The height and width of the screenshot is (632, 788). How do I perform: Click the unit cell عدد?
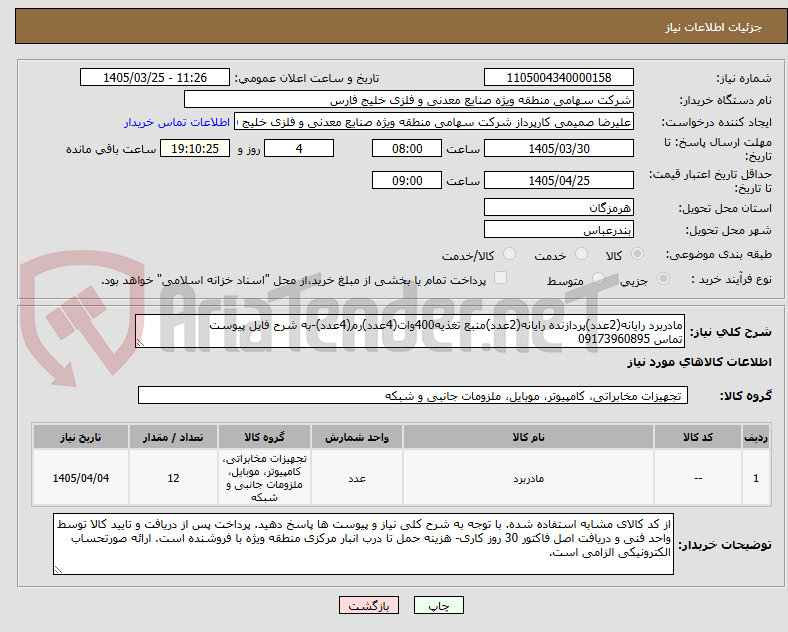[x=357, y=478]
